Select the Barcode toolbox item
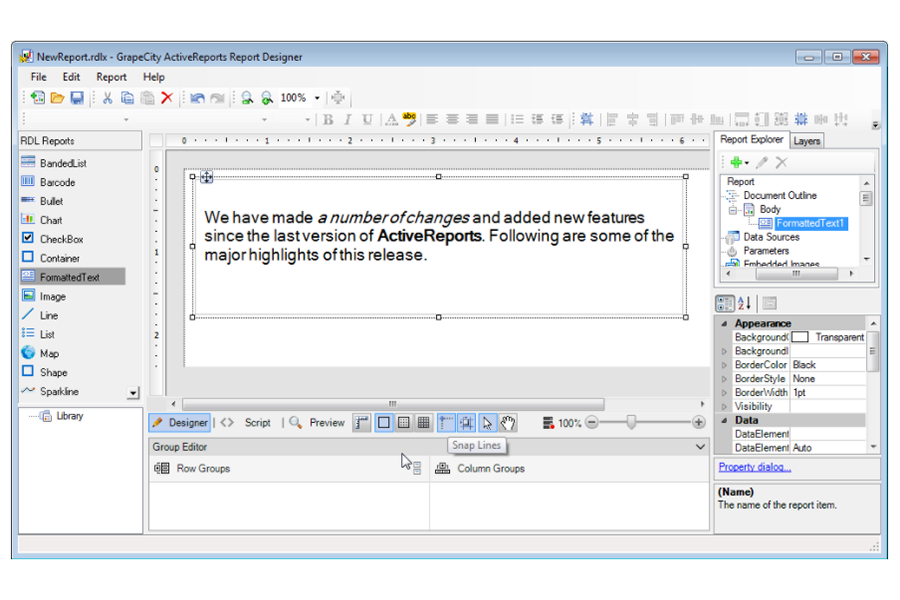The height and width of the screenshot is (600, 900). point(57,182)
